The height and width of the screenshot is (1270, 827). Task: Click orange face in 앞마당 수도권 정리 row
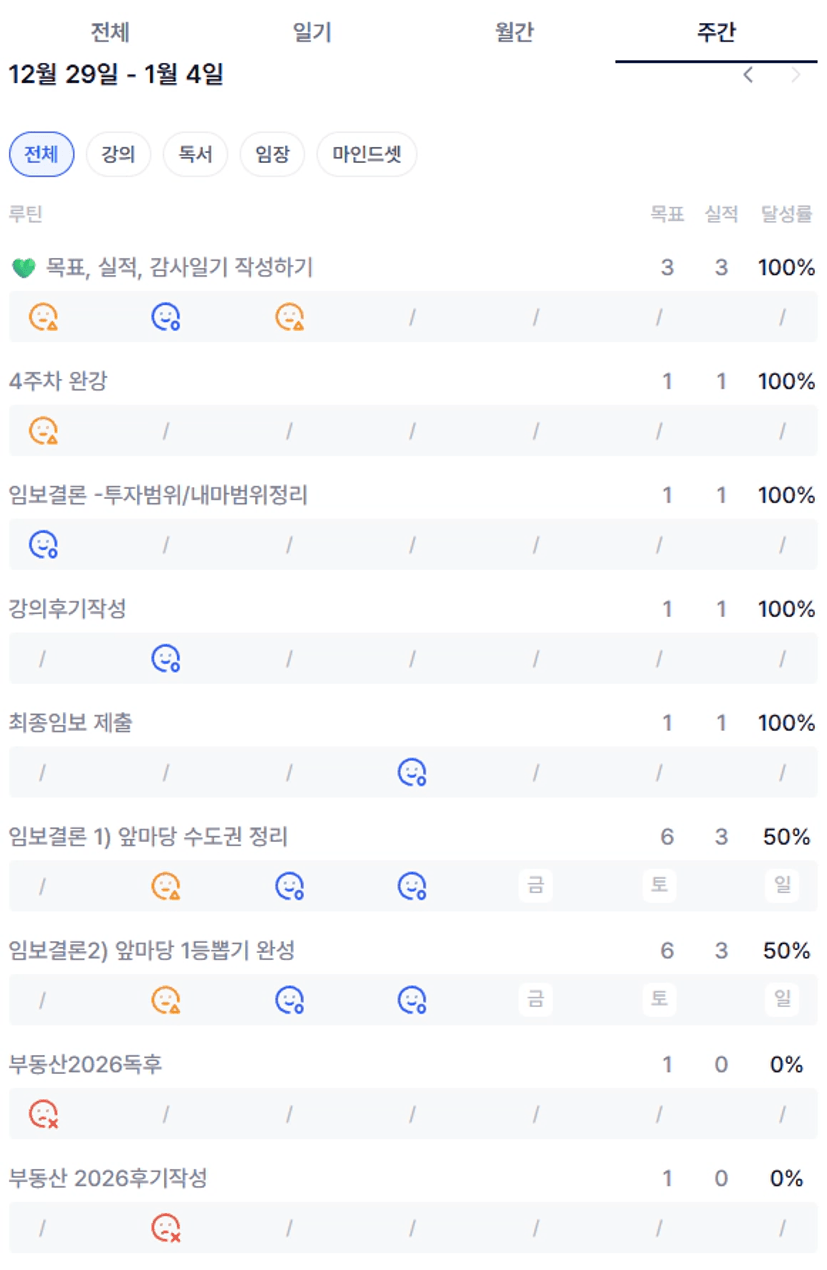pos(166,886)
